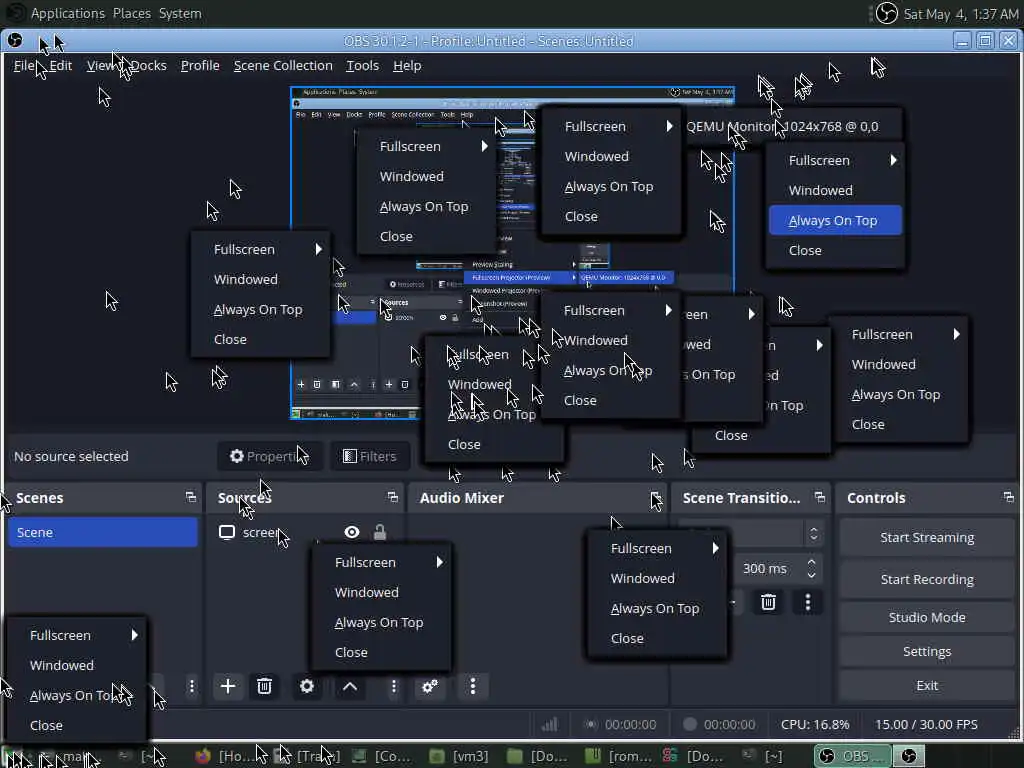The width and height of the screenshot is (1024, 768).
Task: Open Settings from the Controls dock
Action: tap(927, 651)
